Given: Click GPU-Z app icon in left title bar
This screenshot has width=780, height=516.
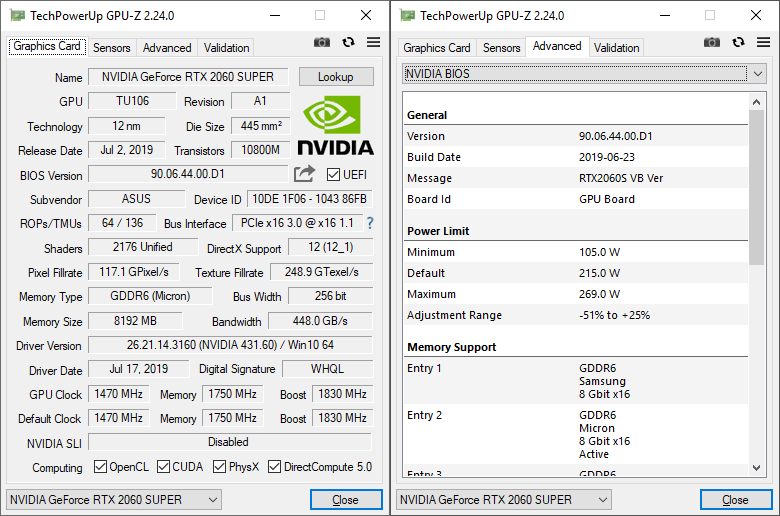Looking at the screenshot, I should [x=17, y=15].
